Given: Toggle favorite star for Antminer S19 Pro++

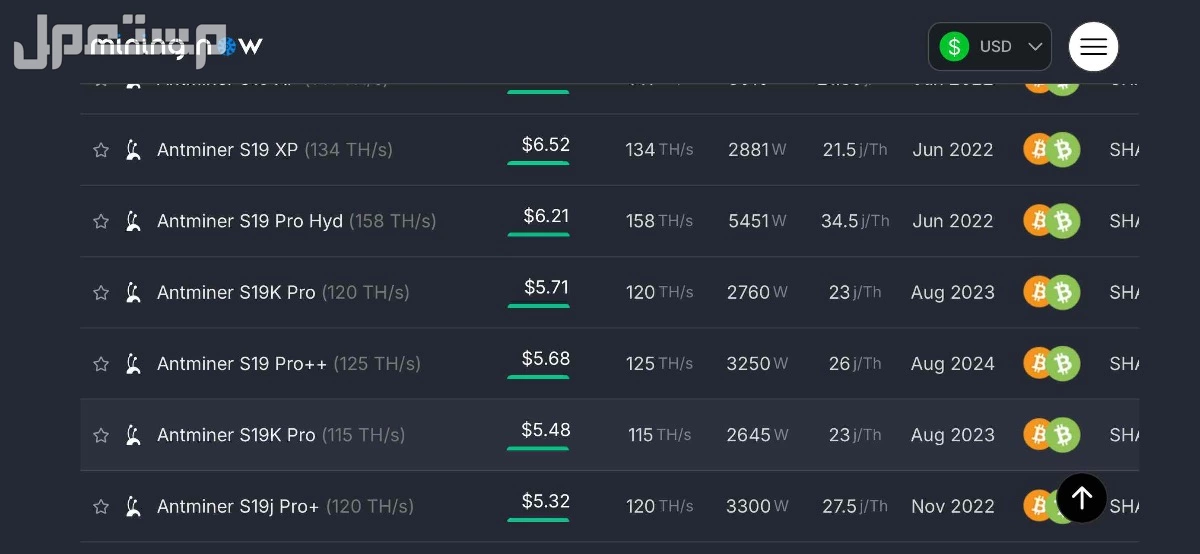Looking at the screenshot, I should coord(101,364).
